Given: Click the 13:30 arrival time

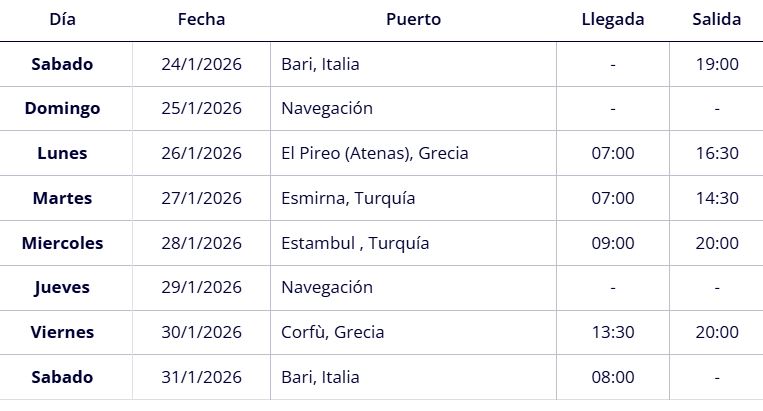Looking at the screenshot, I should point(612,332).
